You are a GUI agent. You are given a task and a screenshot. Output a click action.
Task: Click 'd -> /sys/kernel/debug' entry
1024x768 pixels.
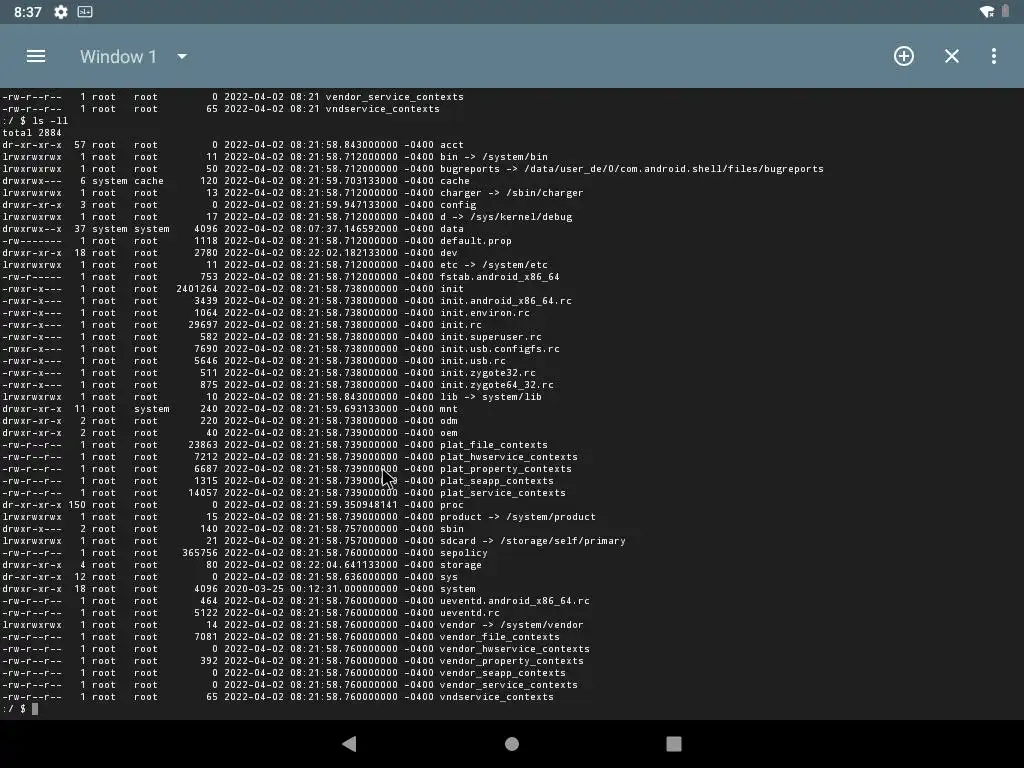click(505, 217)
